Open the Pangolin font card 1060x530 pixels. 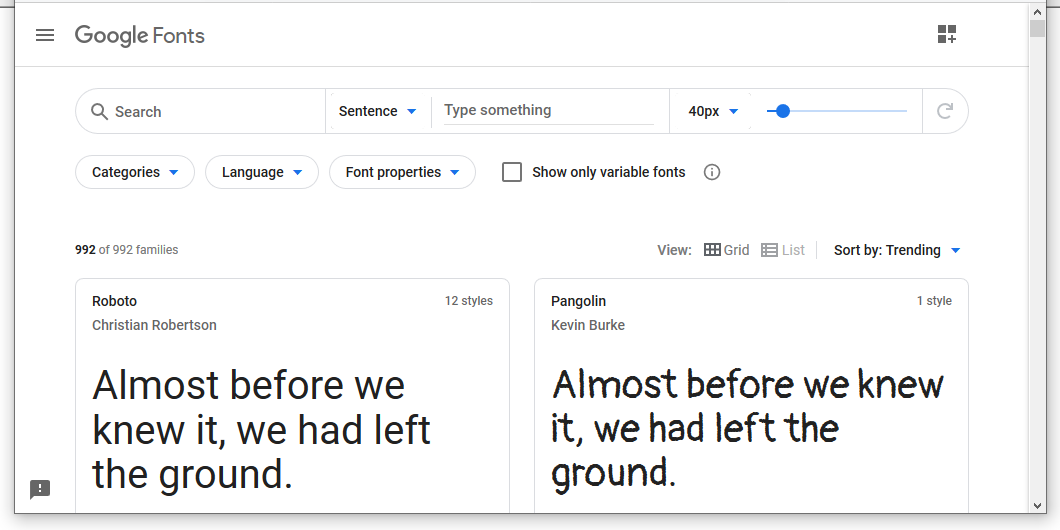751,400
